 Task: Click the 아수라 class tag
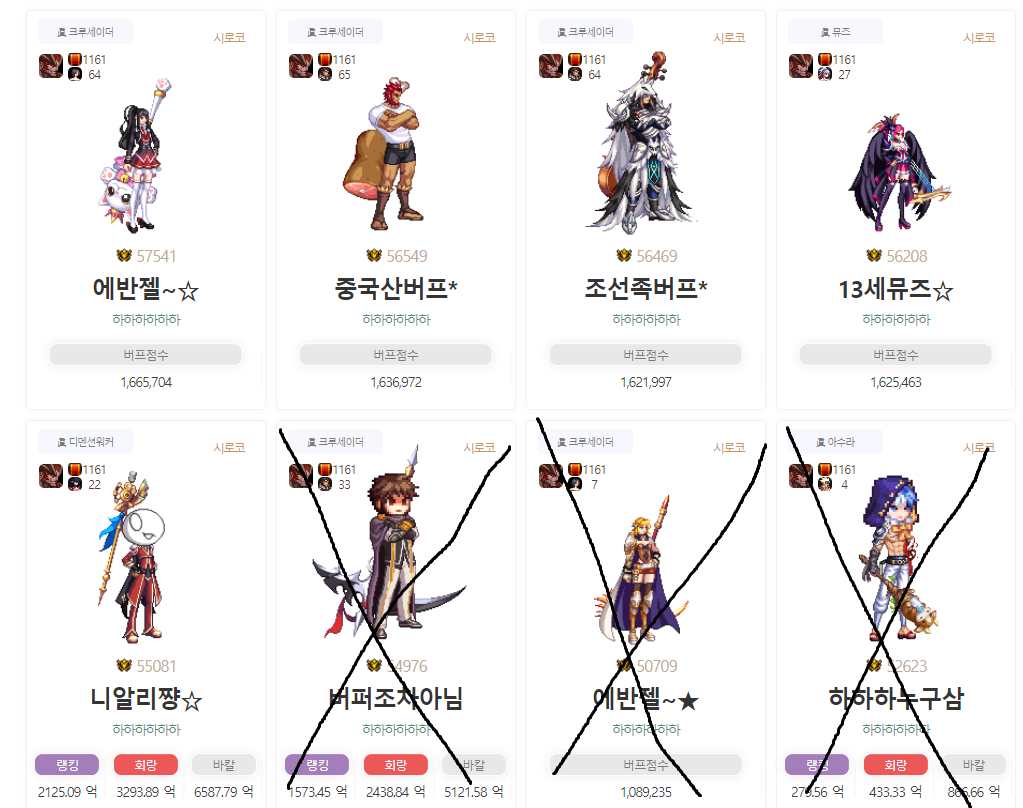coord(835,442)
